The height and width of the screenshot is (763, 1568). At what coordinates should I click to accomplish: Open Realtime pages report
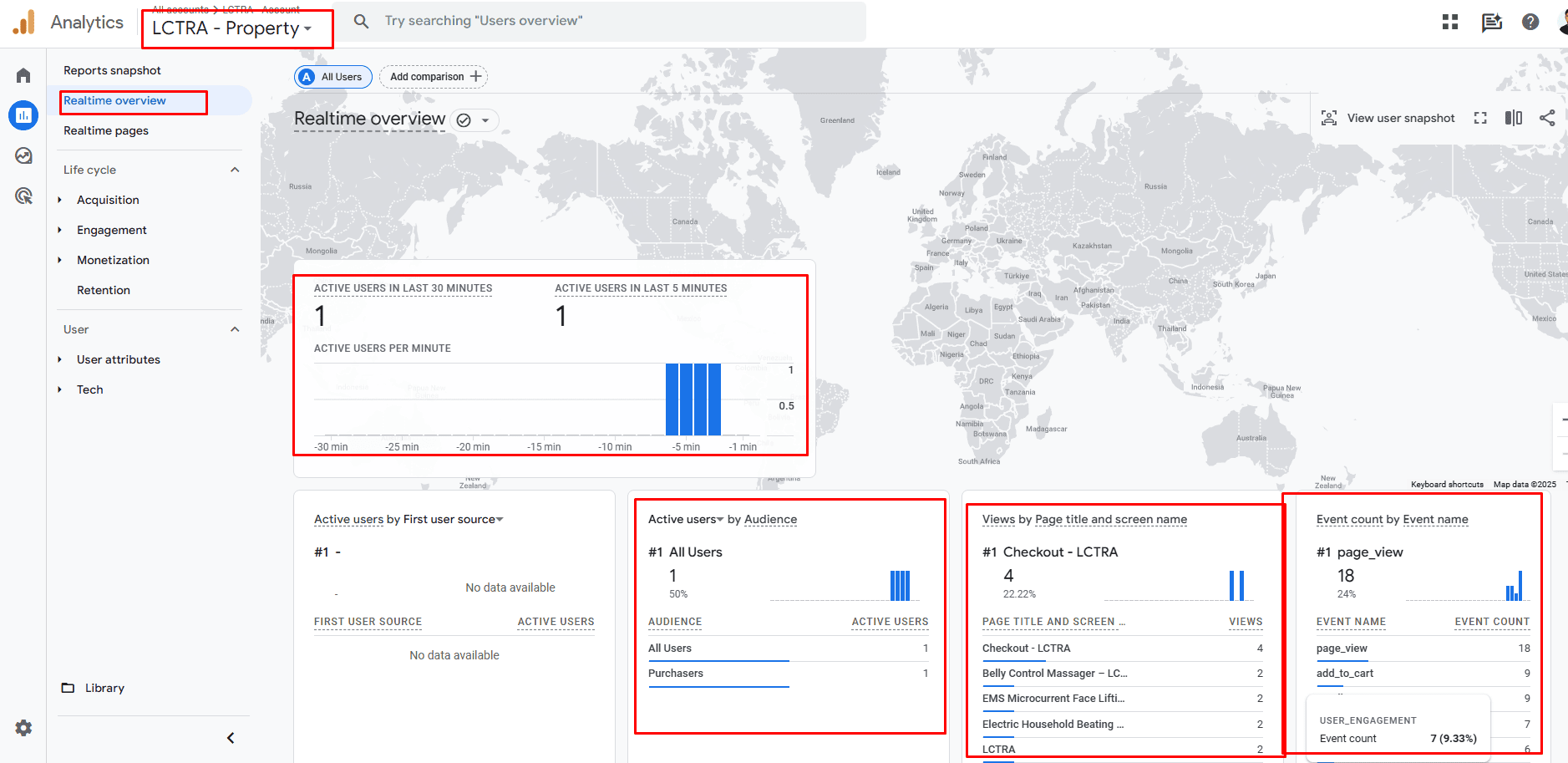pos(106,130)
